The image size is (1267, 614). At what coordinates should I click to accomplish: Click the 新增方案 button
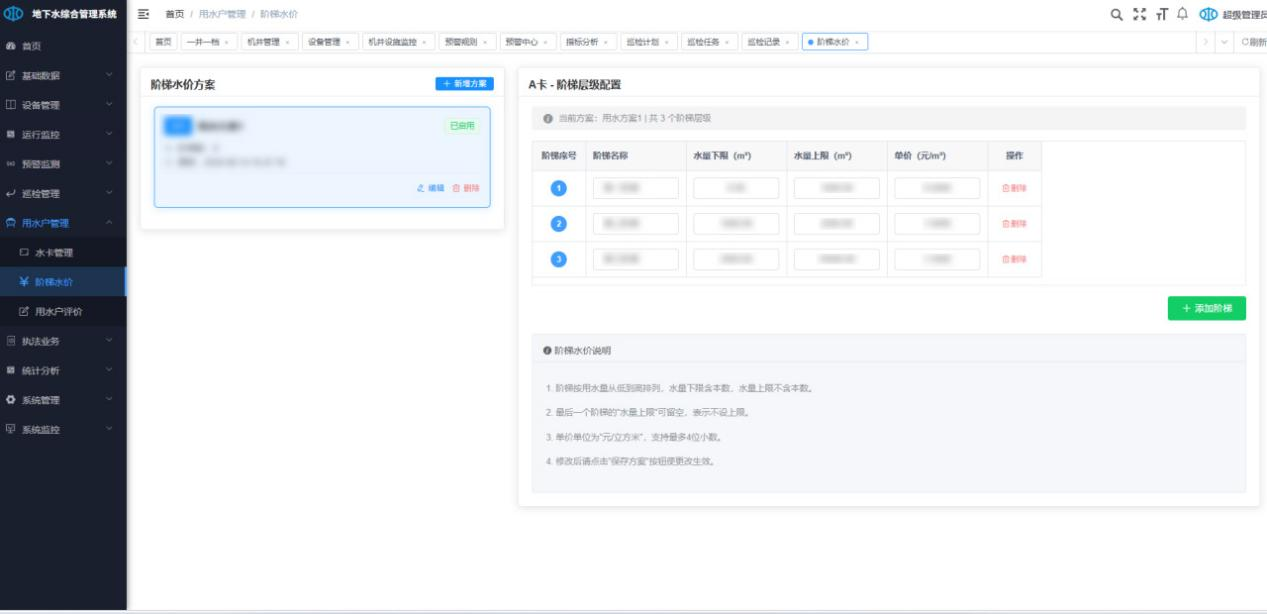pos(464,84)
